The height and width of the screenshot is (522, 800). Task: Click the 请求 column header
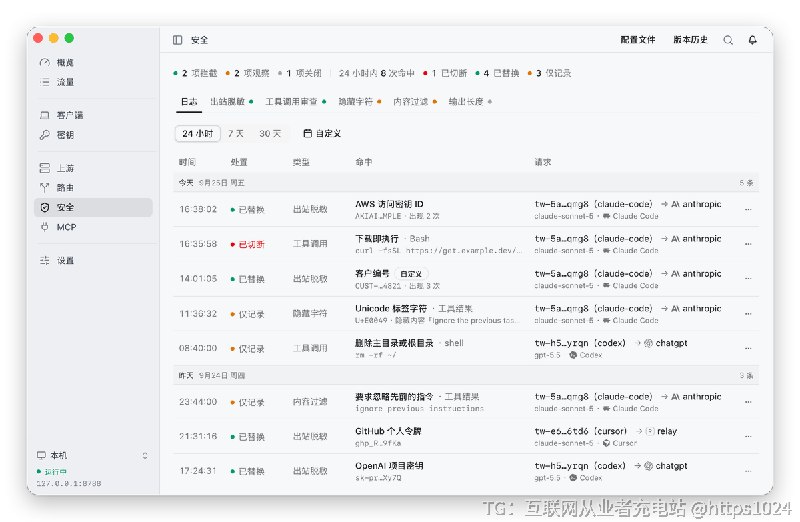click(543, 162)
